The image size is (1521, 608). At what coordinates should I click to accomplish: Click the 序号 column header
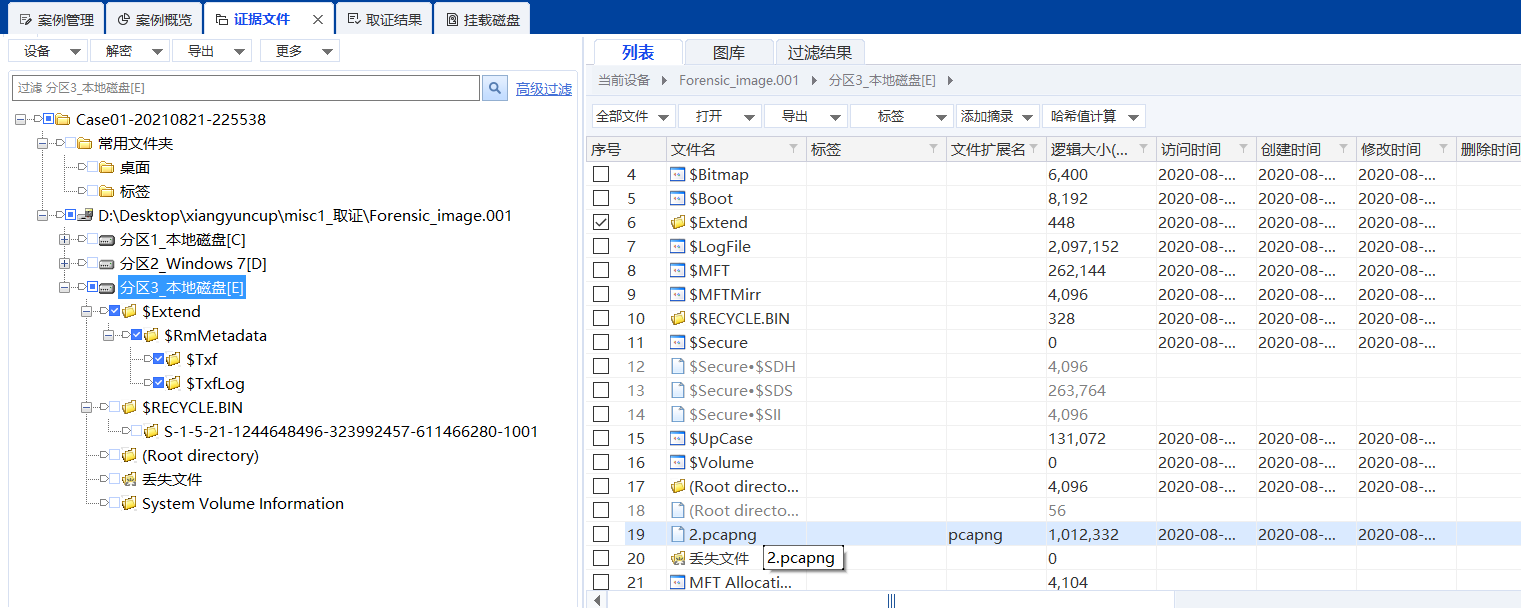click(x=626, y=149)
